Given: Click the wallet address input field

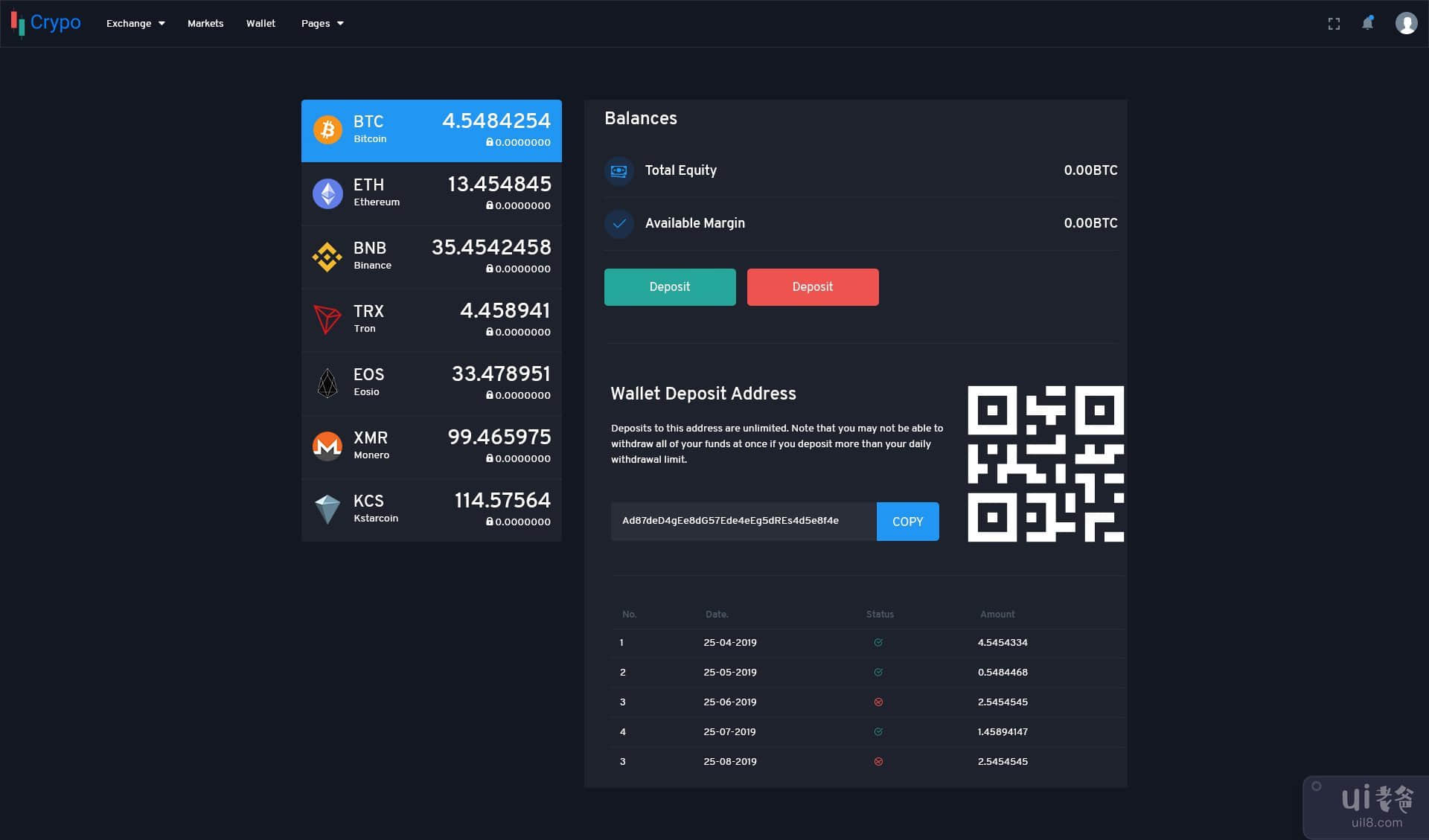Looking at the screenshot, I should pyautogui.click(x=744, y=522).
